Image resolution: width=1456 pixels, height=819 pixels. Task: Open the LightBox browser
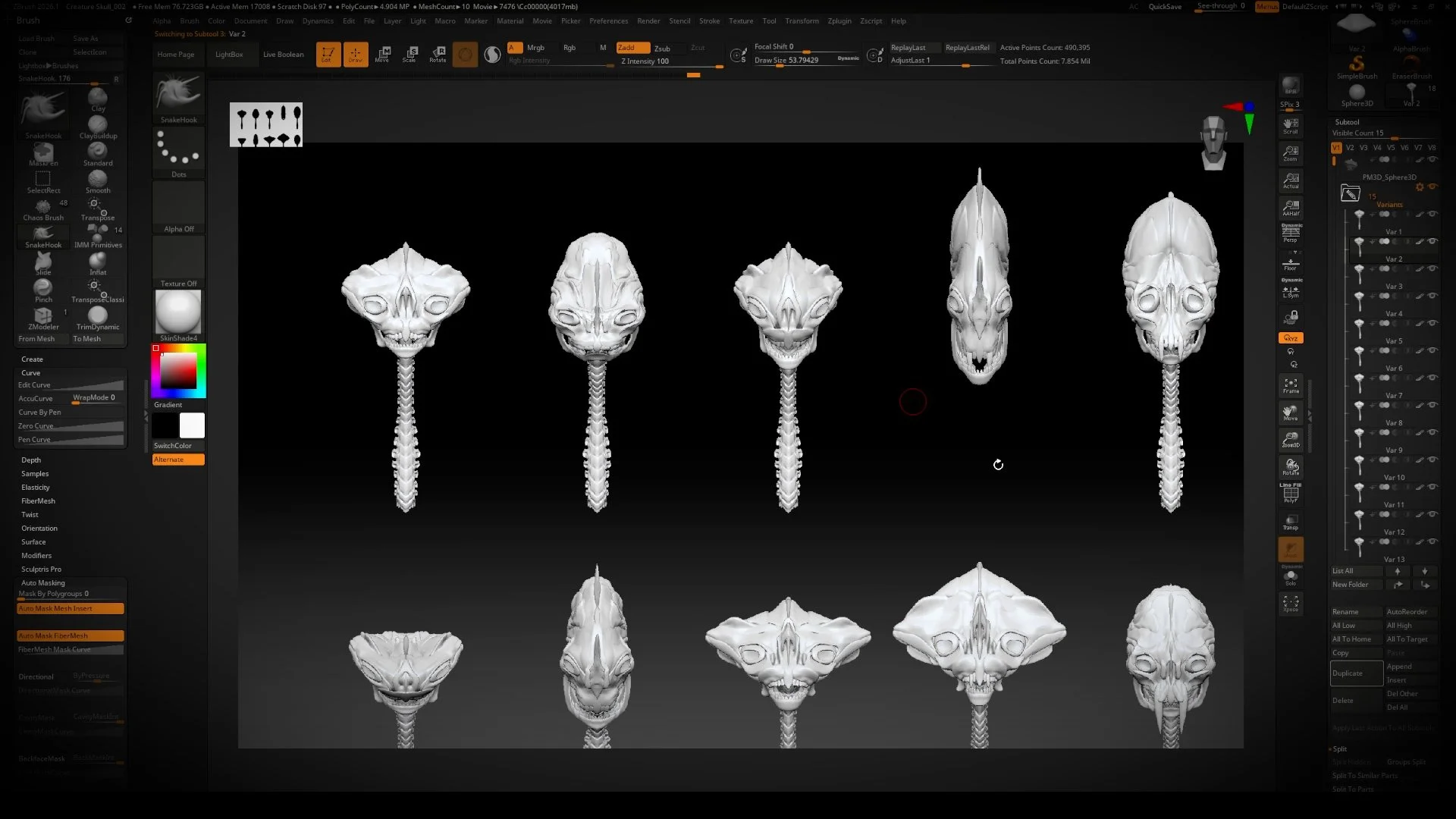[x=230, y=54]
